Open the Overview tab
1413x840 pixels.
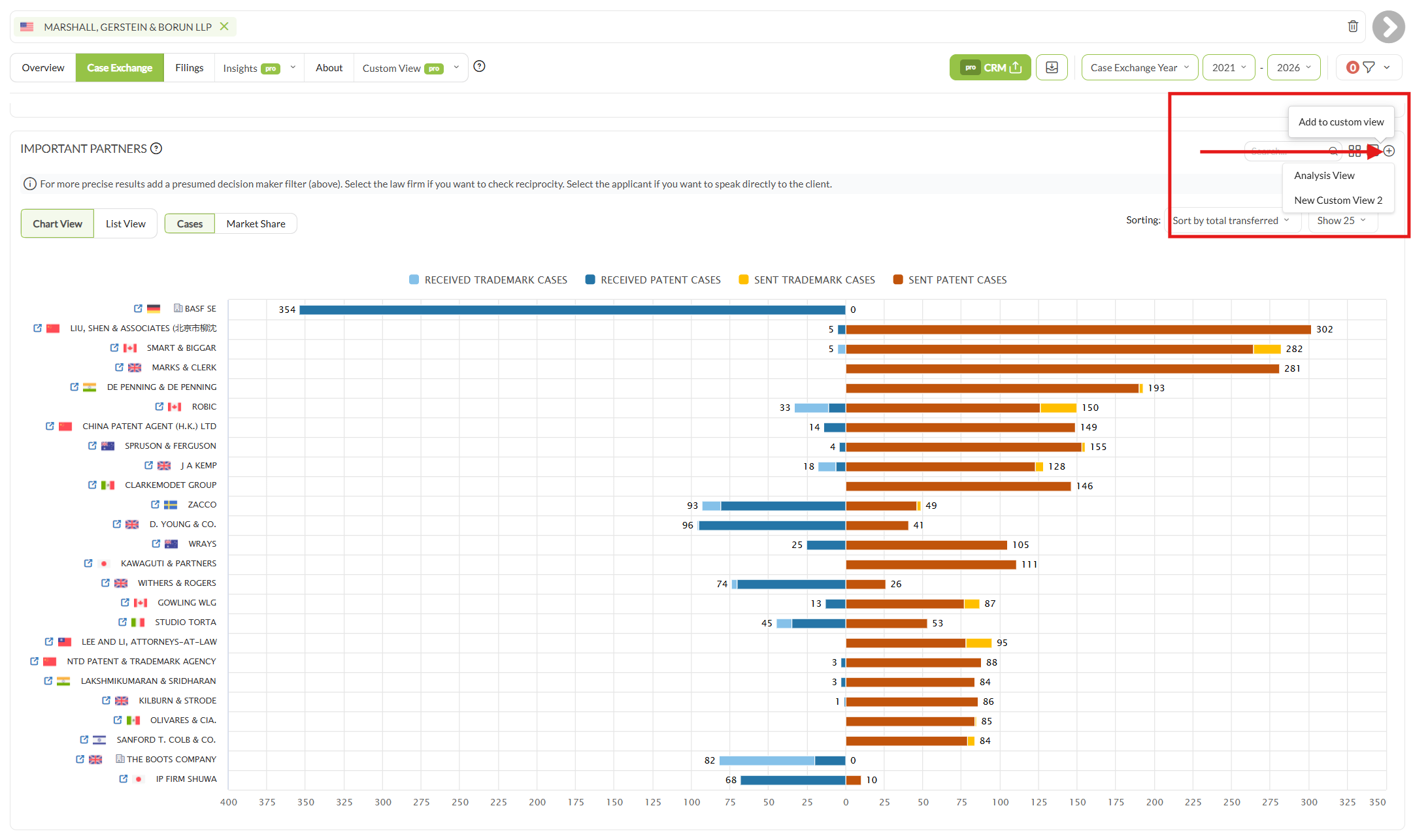(x=43, y=67)
